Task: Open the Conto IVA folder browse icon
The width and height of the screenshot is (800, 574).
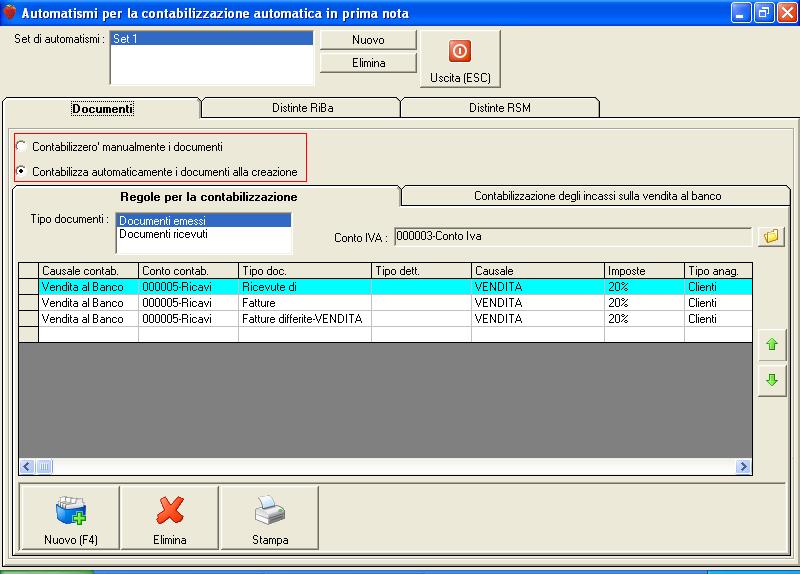Action: click(771, 236)
